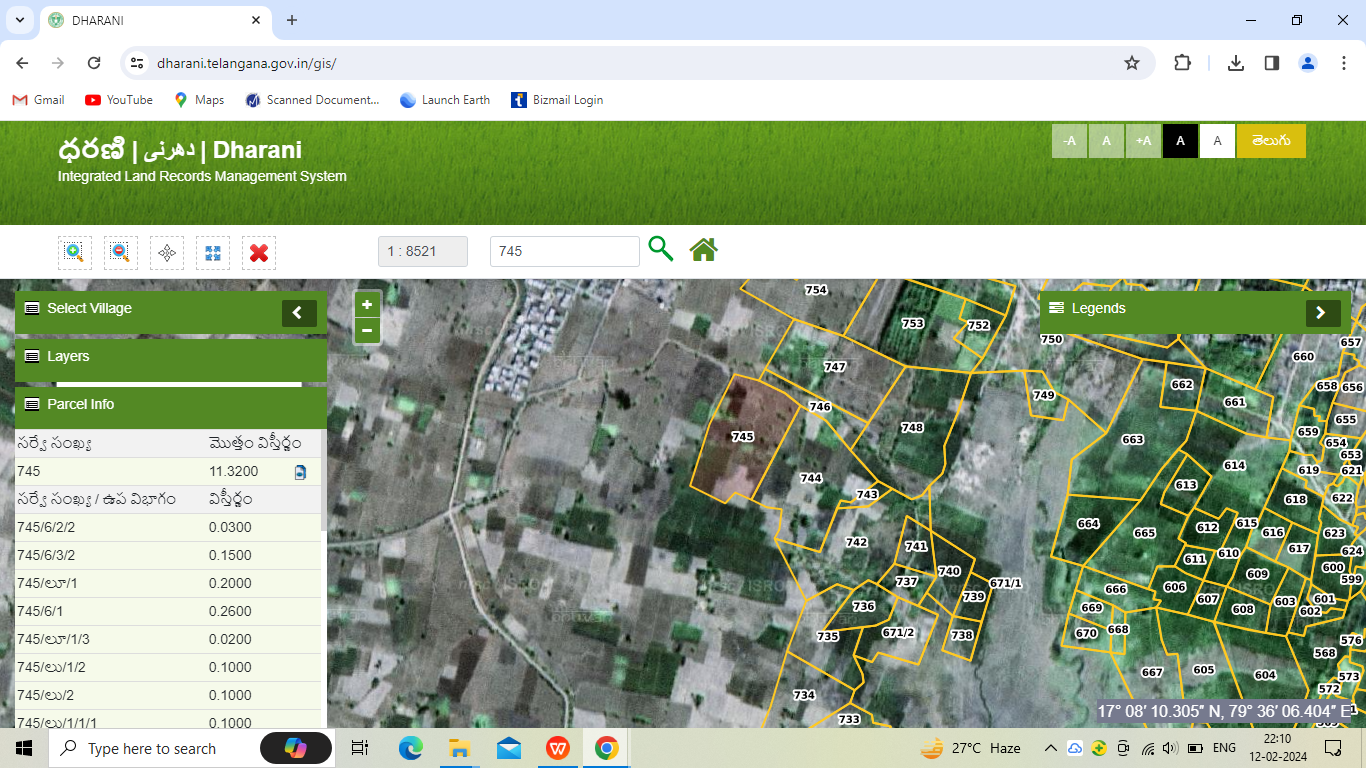
Task: Select the zoom-in magnifier tool
Action: [x=75, y=252]
